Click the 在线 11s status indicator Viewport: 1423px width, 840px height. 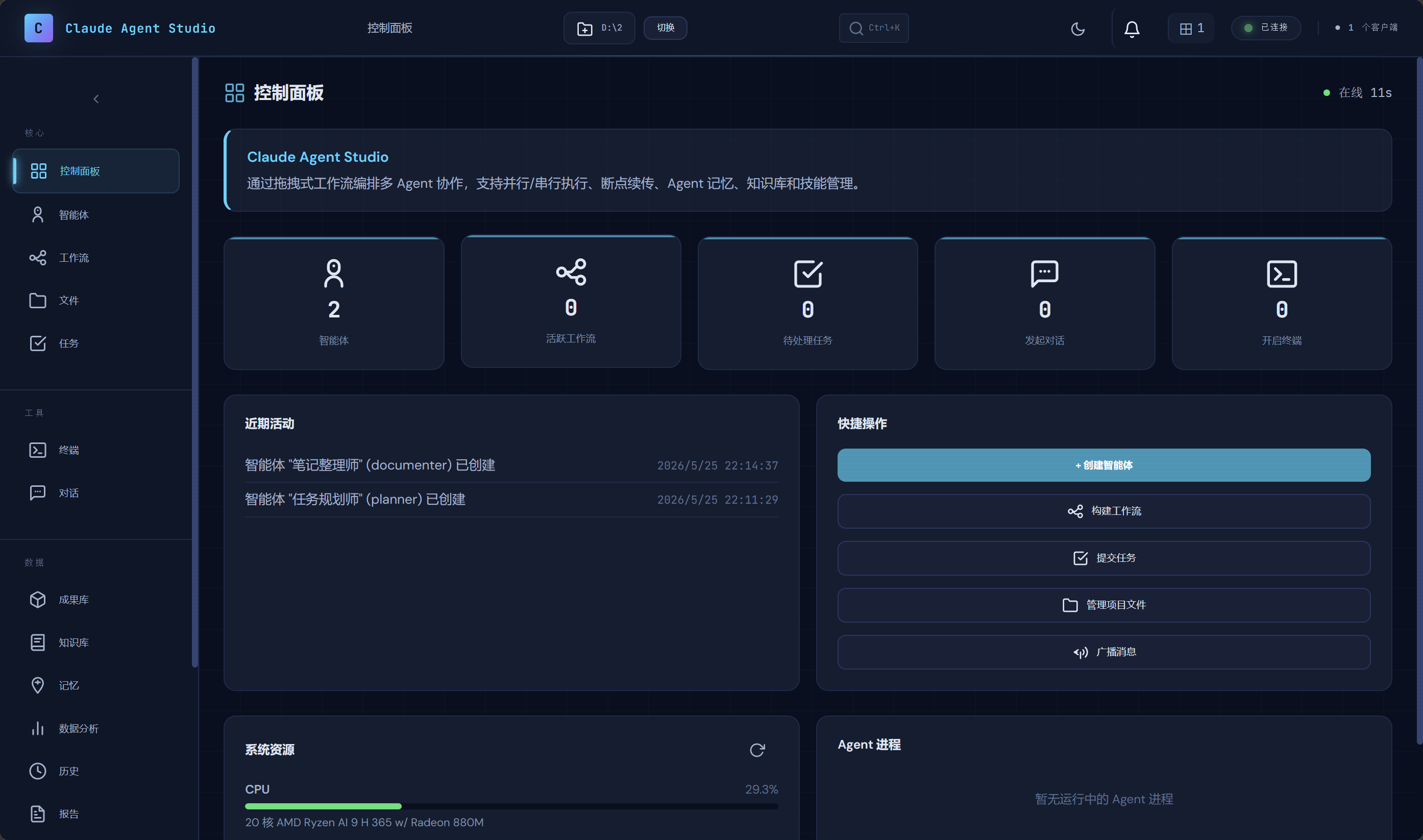[x=1357, y=92]
